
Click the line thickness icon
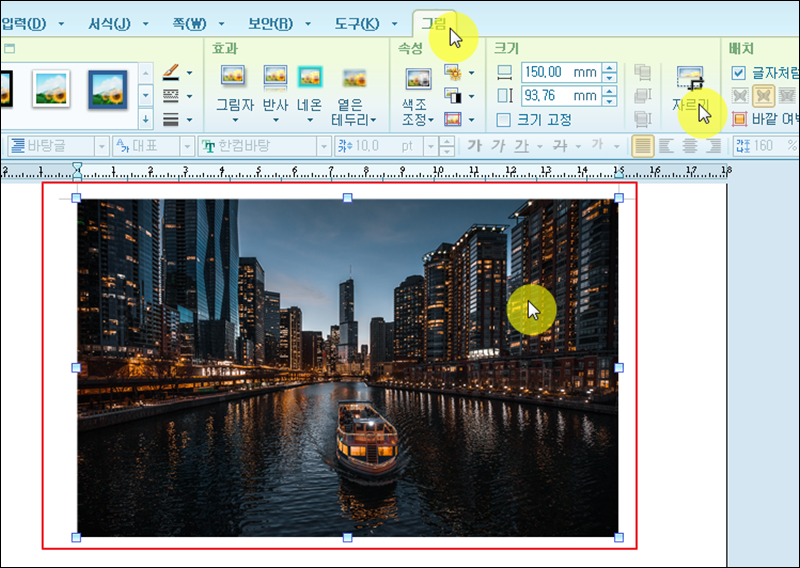(x=171, y=119)
